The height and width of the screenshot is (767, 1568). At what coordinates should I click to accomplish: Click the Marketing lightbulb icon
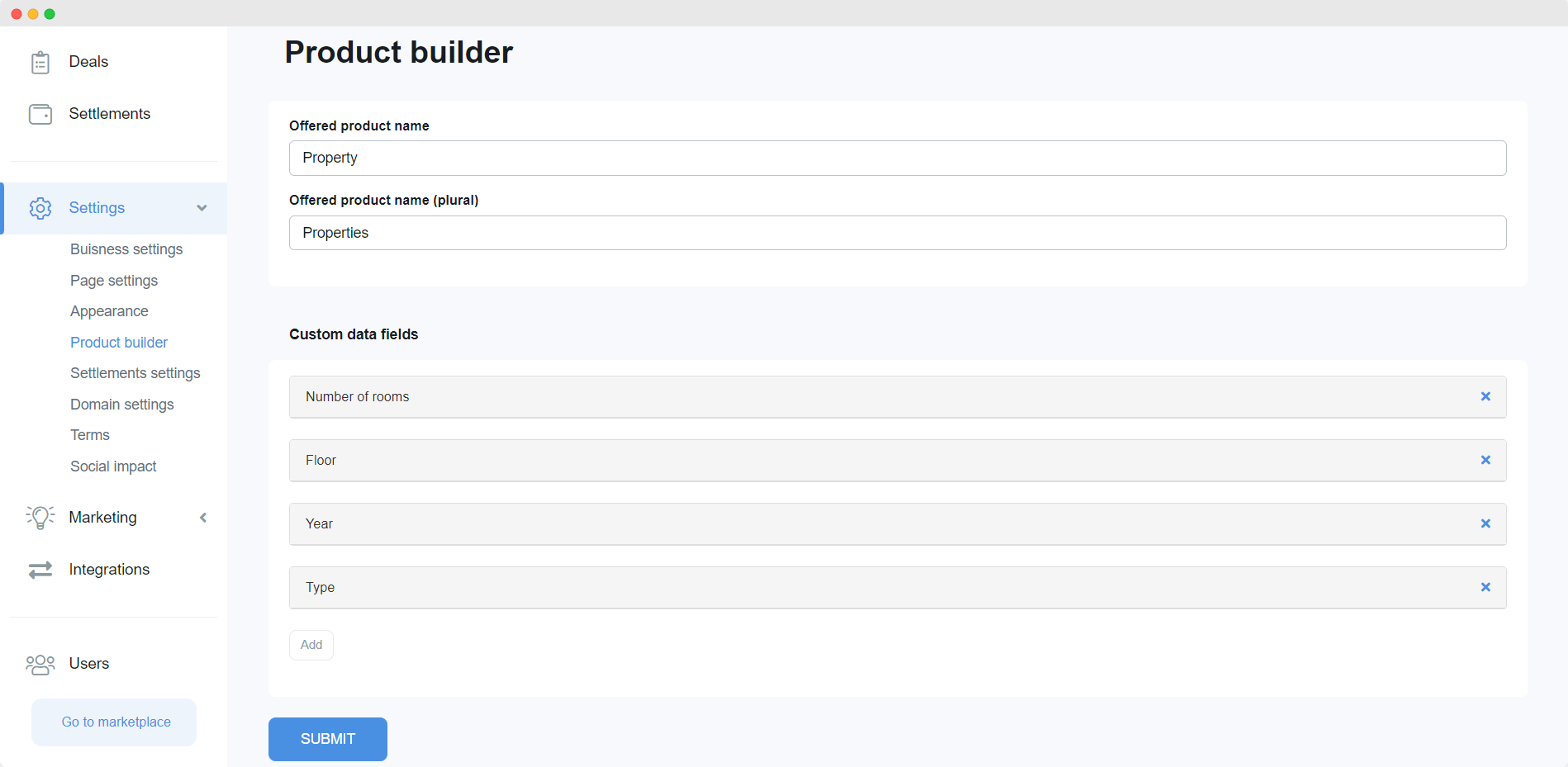[x=40, y=518]
